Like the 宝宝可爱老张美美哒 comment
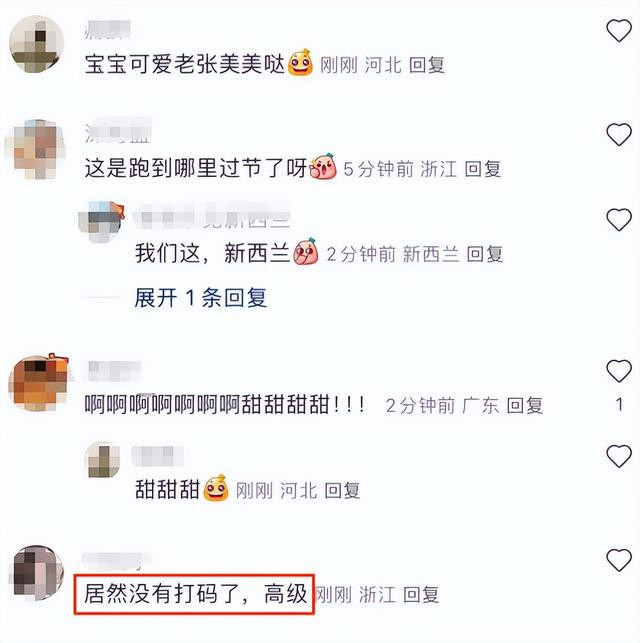The height and width of the screenshot is (643, 640). pos(619,31)
